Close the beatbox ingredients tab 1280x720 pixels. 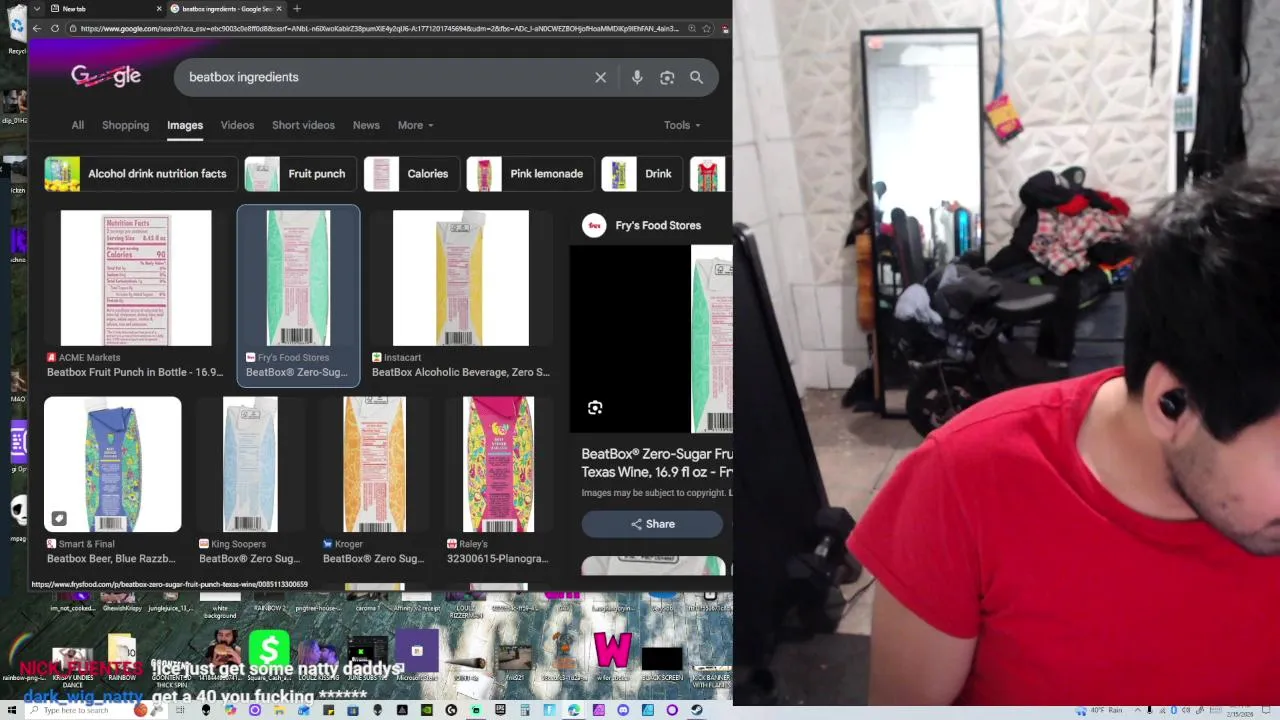(x=279, y=8)
